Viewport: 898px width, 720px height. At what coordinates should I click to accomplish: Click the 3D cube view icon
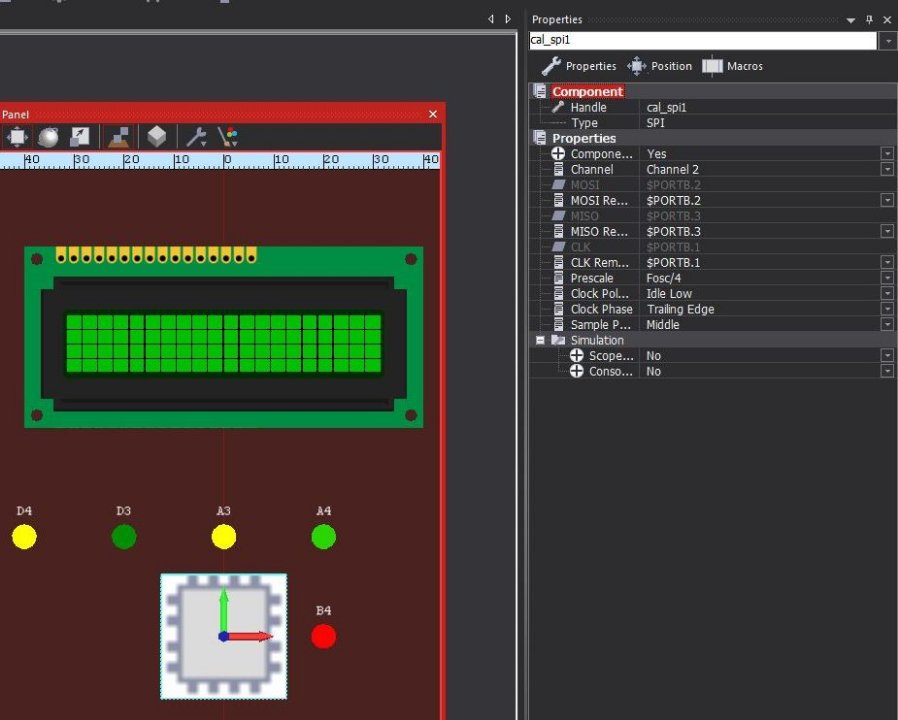[x=156, y=137]
